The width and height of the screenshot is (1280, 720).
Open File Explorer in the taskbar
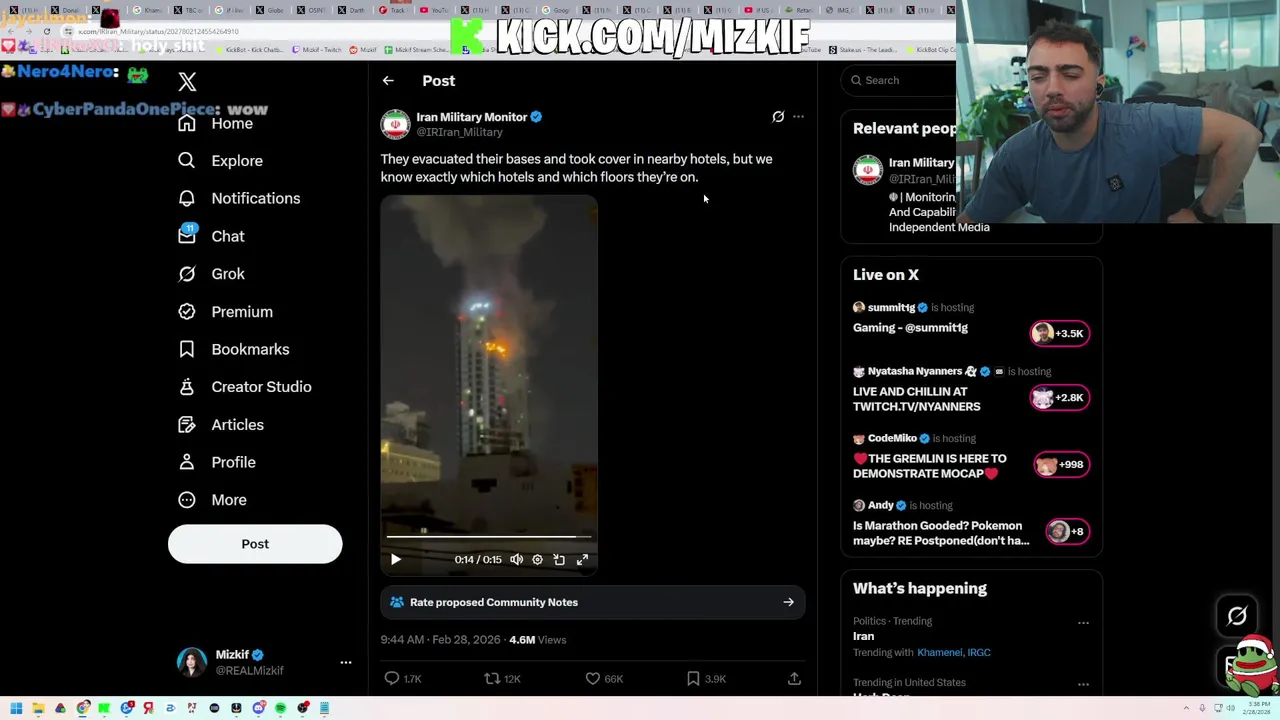pyautogui.click(x=38, y=708)
